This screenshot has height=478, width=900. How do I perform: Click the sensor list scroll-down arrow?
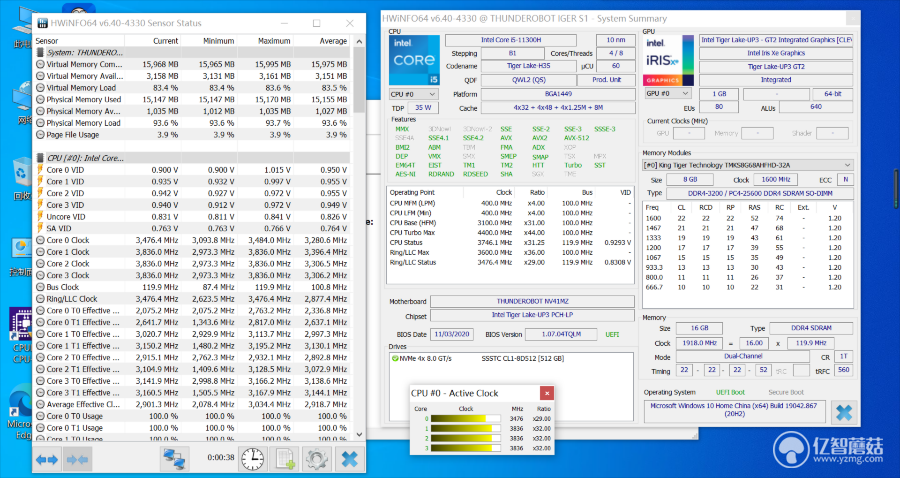(359, 436)
